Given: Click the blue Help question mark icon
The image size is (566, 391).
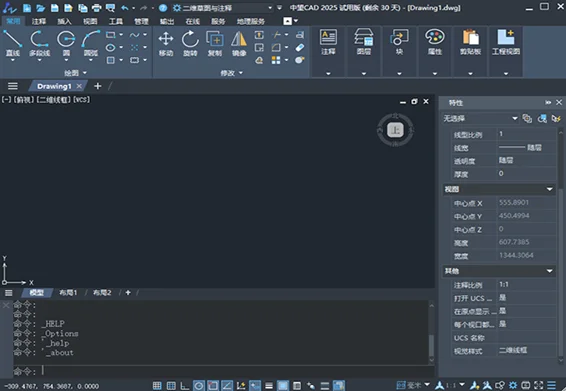Looking at the screenshot, I should pyautogui.click(x=163, y=8).
